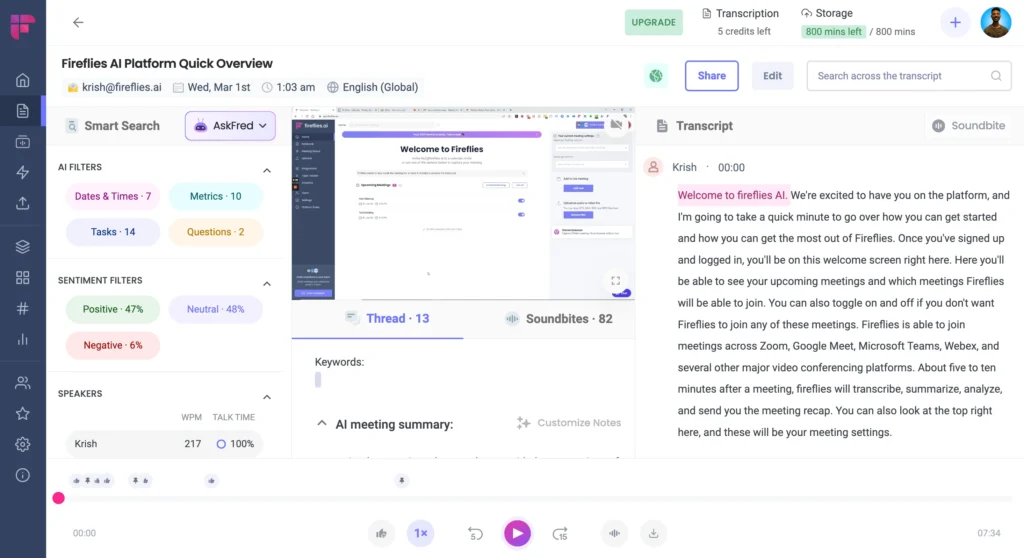
Task: Open the Team people icon in sidebar
Action: 23,383
